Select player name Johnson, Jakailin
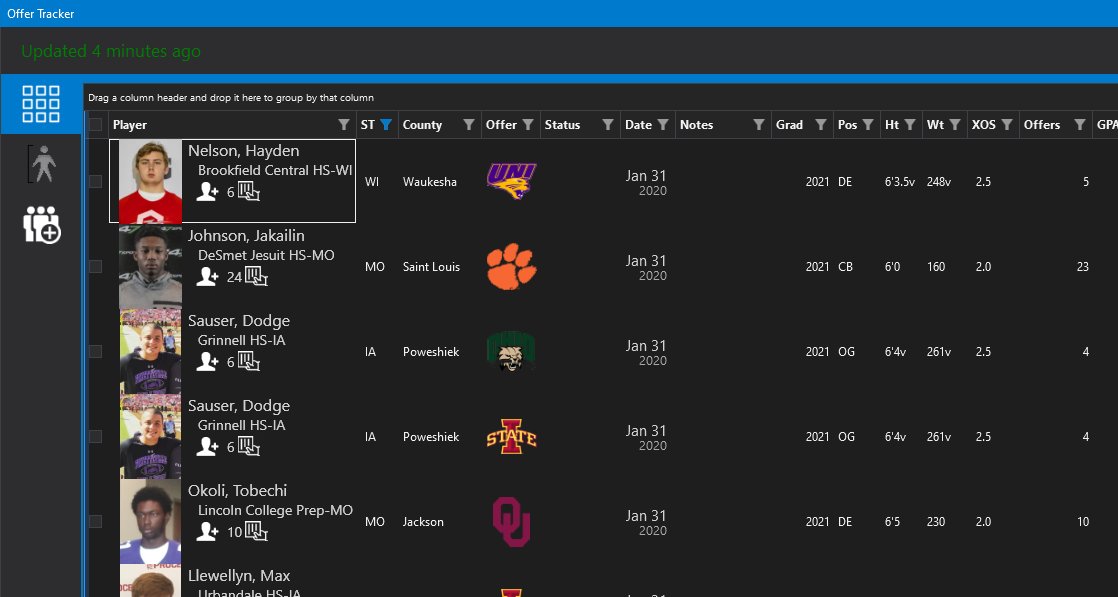 [247, 235]
